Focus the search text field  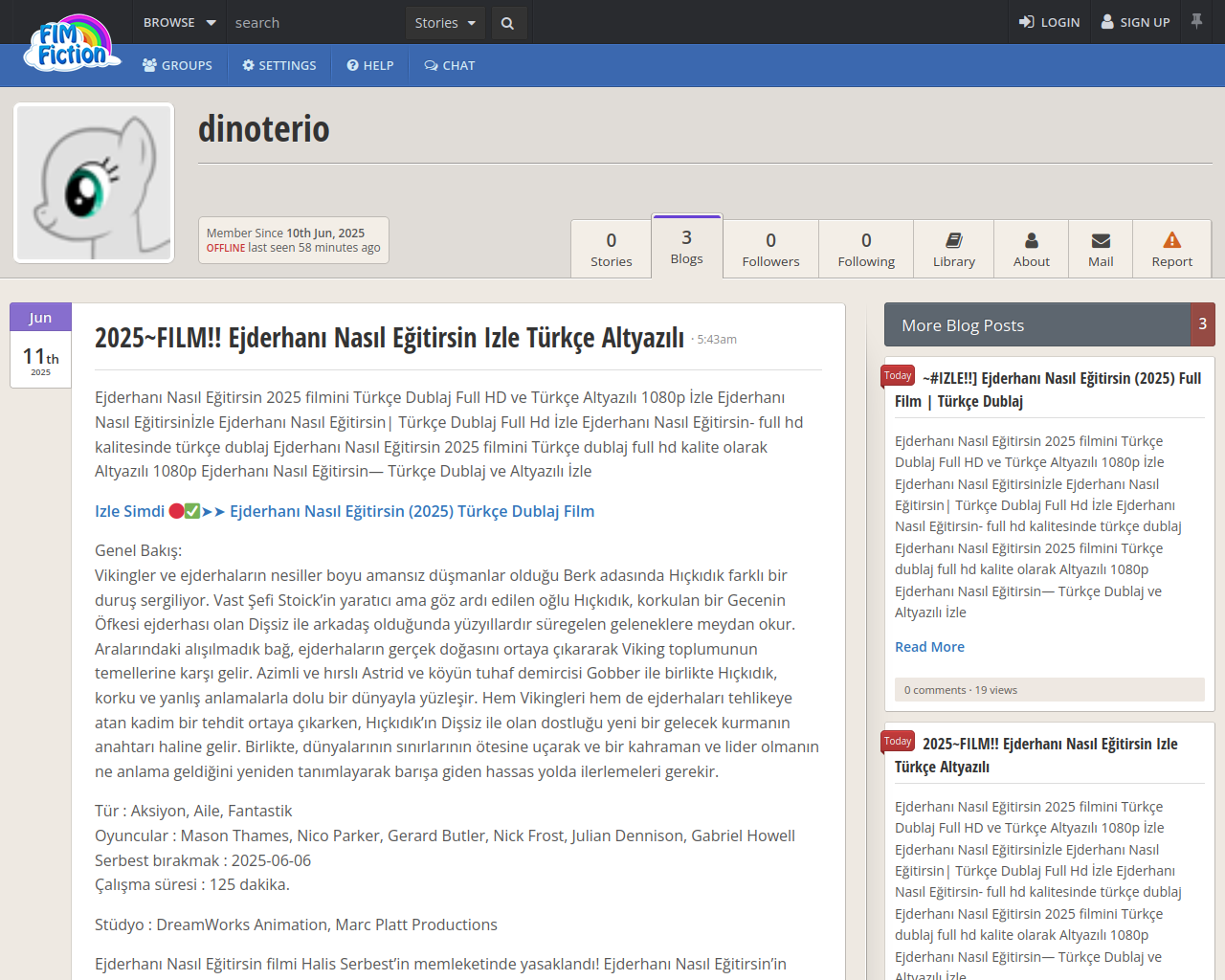pos(316,22)
